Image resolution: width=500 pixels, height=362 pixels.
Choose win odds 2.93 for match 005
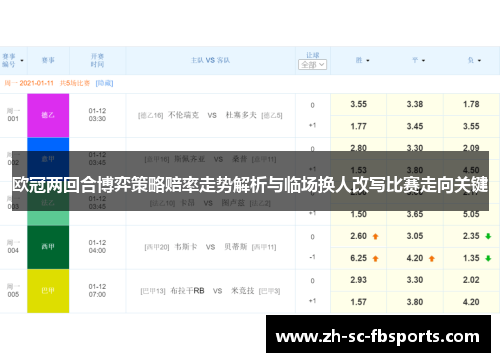pyautogui.click(x=358, y=280)
